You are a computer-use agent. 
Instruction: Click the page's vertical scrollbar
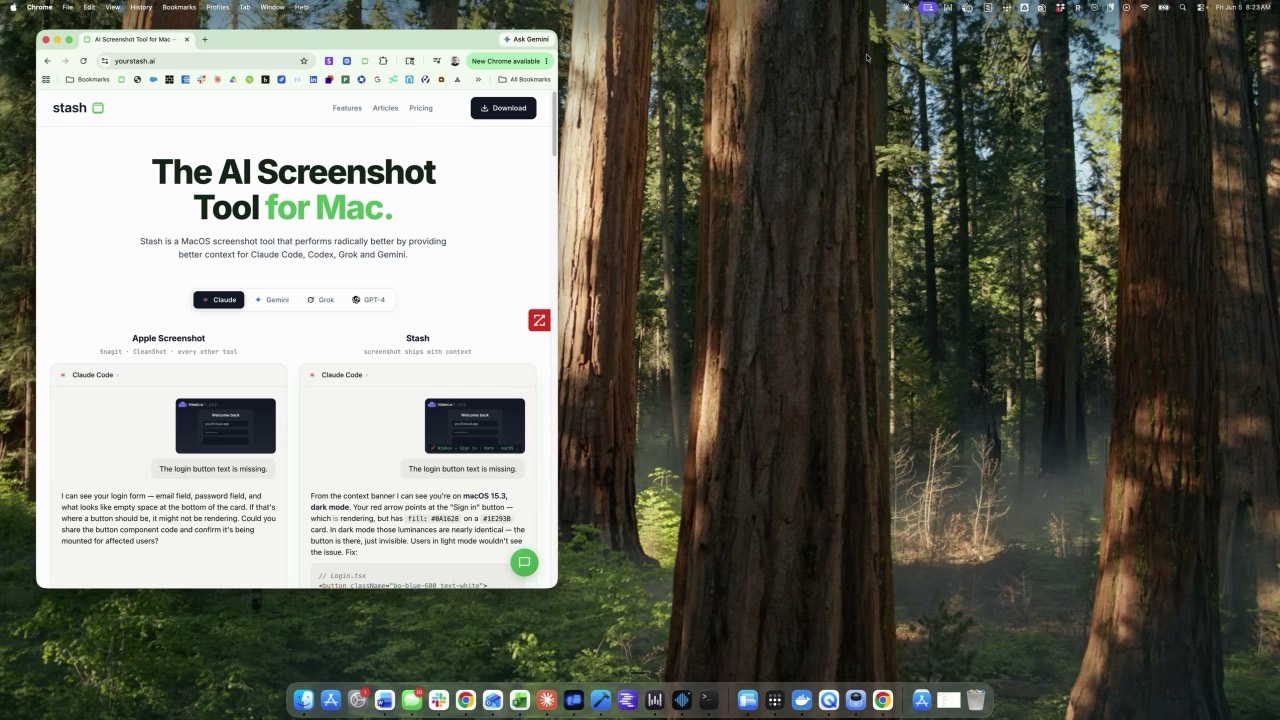(x=554, y=125)
